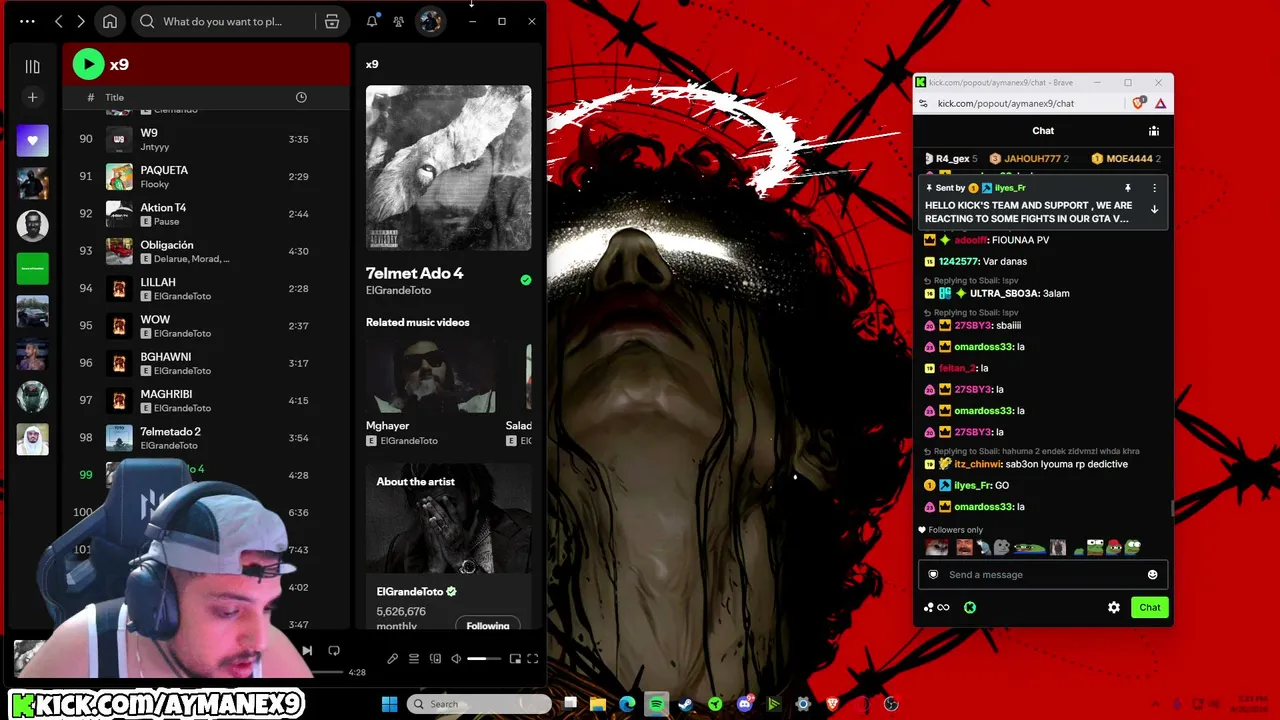Image resolution: width=1280 pixels, height=720 pixels.
Task: Click green Kick emote icon below chat
Action: [970, 607]
